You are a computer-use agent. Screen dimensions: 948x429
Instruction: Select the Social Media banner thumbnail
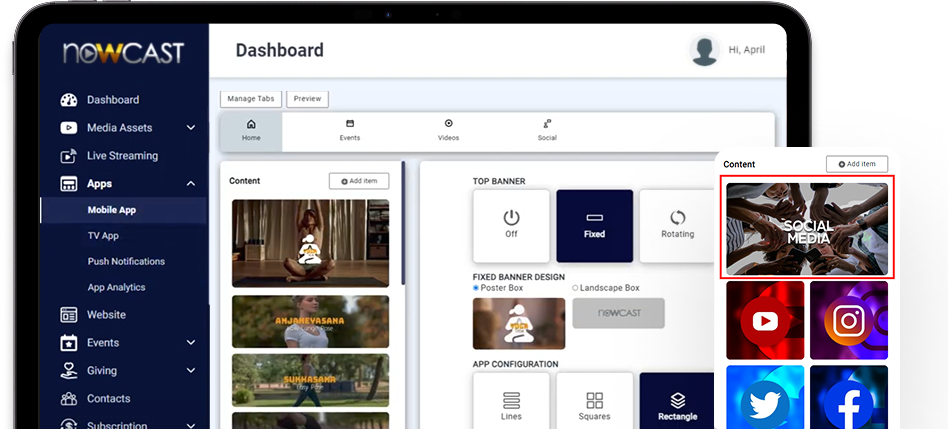(806, 229)
